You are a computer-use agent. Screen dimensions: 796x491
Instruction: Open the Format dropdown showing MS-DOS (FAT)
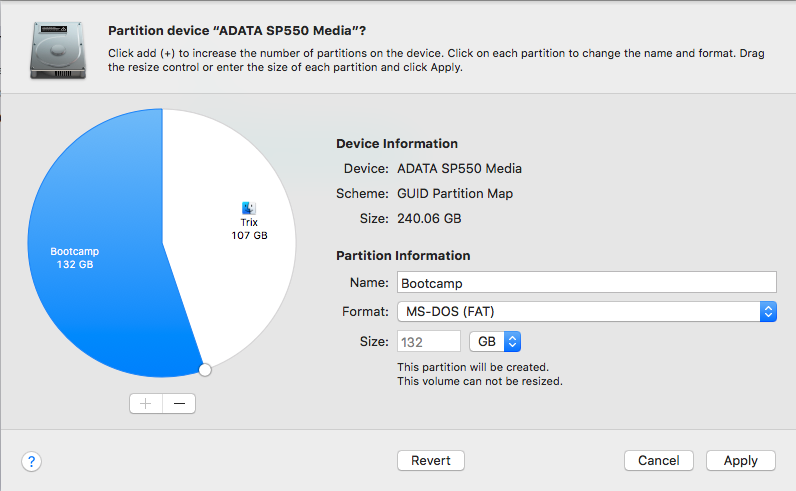point(586,311)
